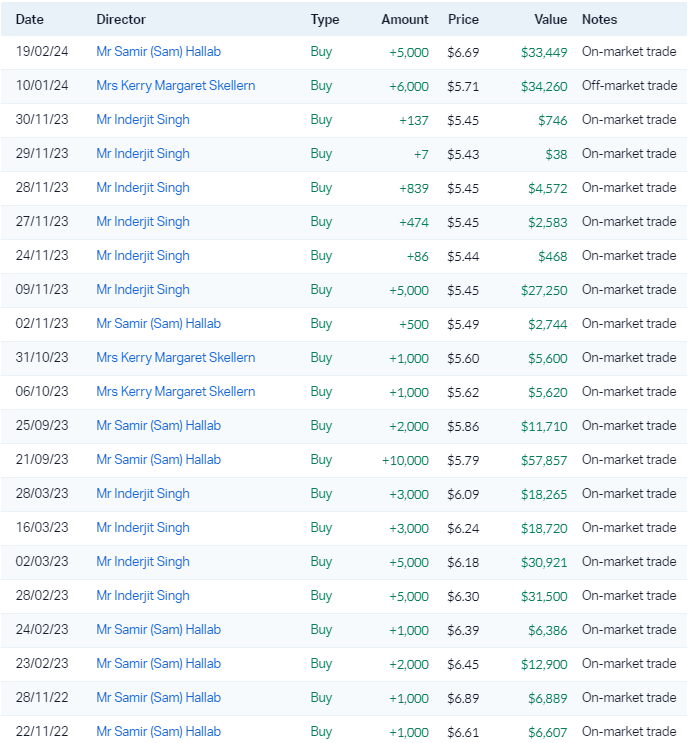Open Mr Inderjit Singh link dated 30/11/23
Screen dimensions: 699x743
(142, 120)
